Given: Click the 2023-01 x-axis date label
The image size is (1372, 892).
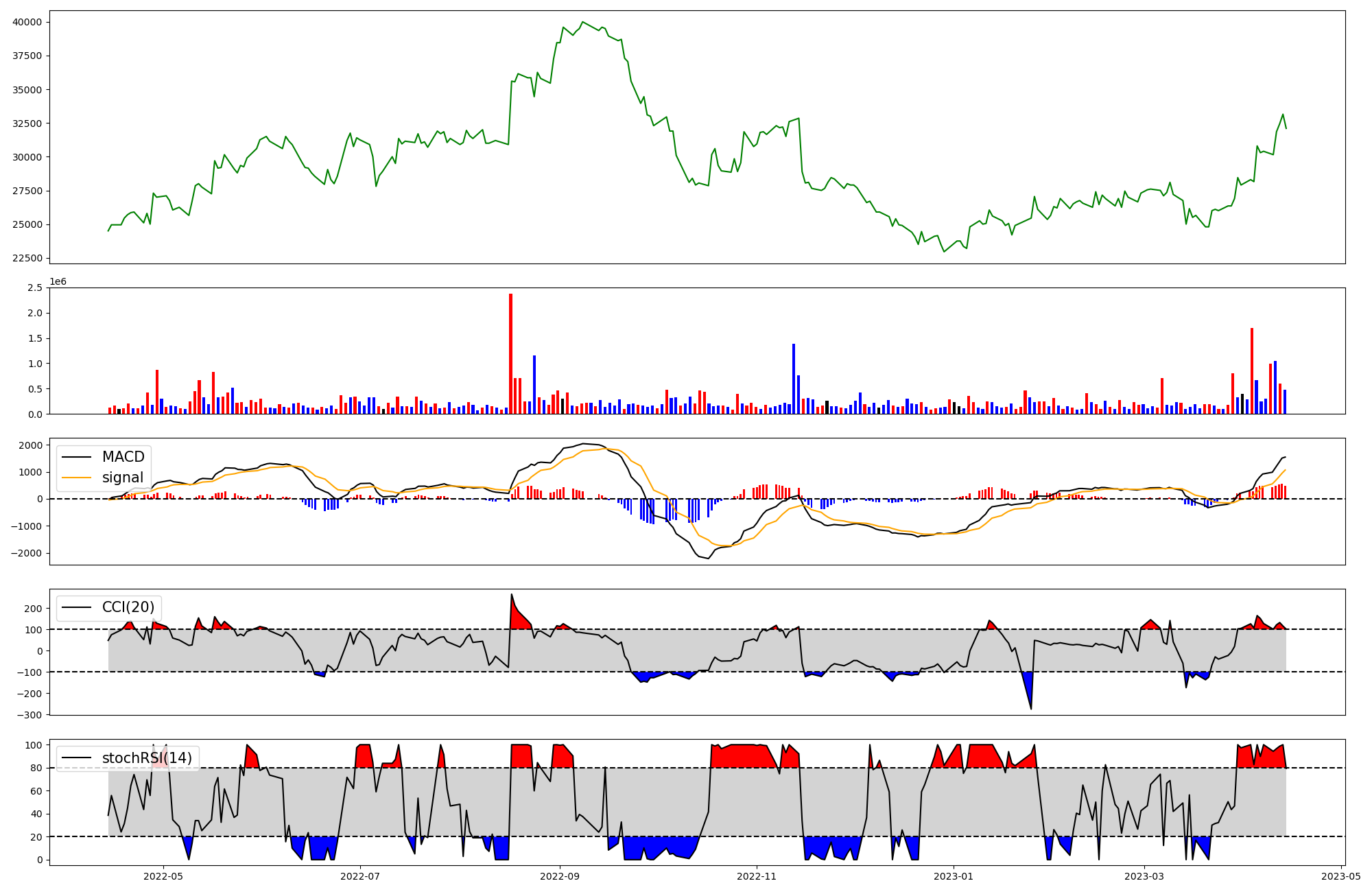Looking at the screenshot, I should [954, 876].
